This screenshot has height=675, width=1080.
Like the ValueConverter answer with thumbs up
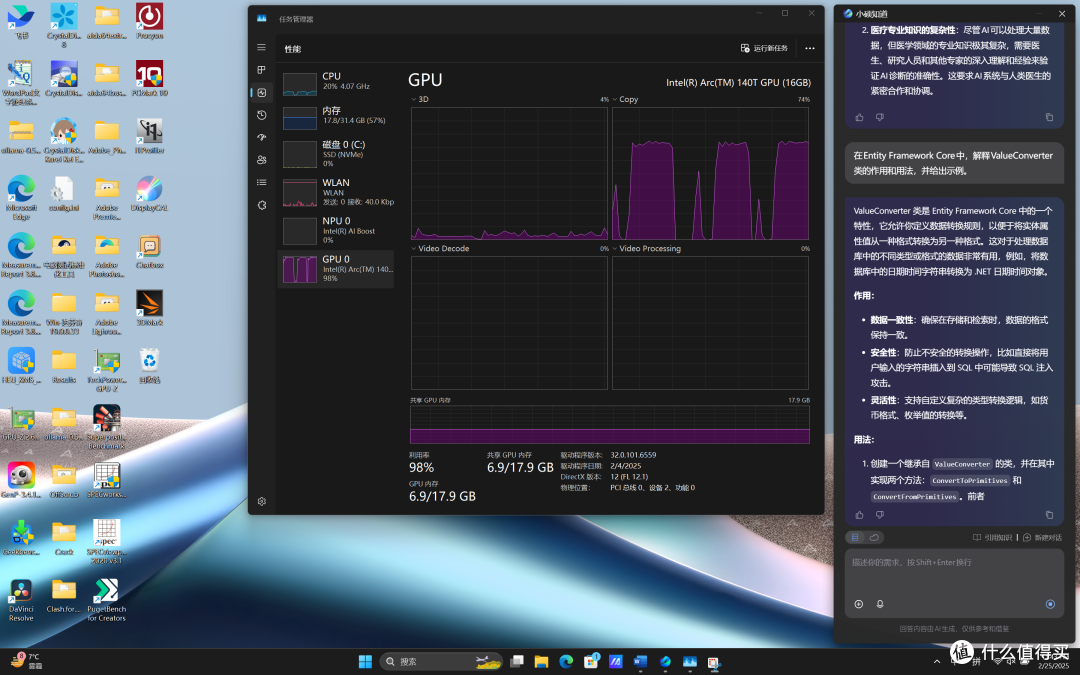pos(859,515)
